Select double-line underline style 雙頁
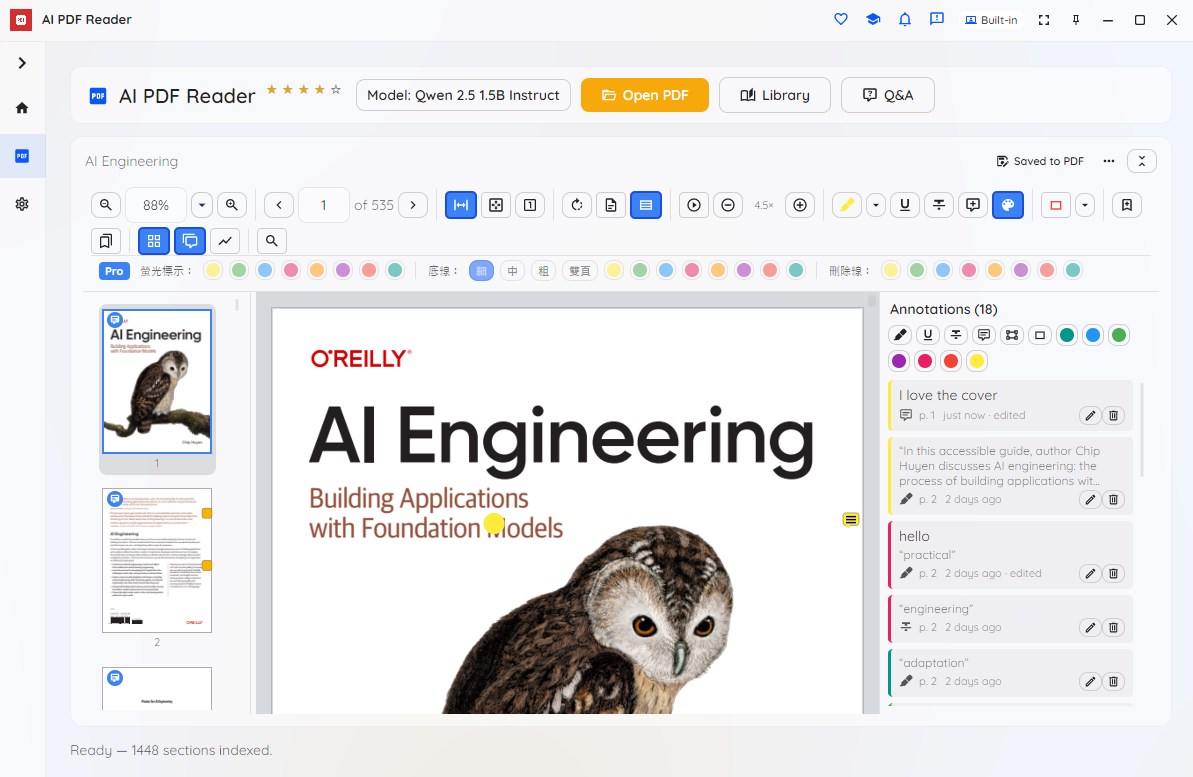 (x=580, y=270)
